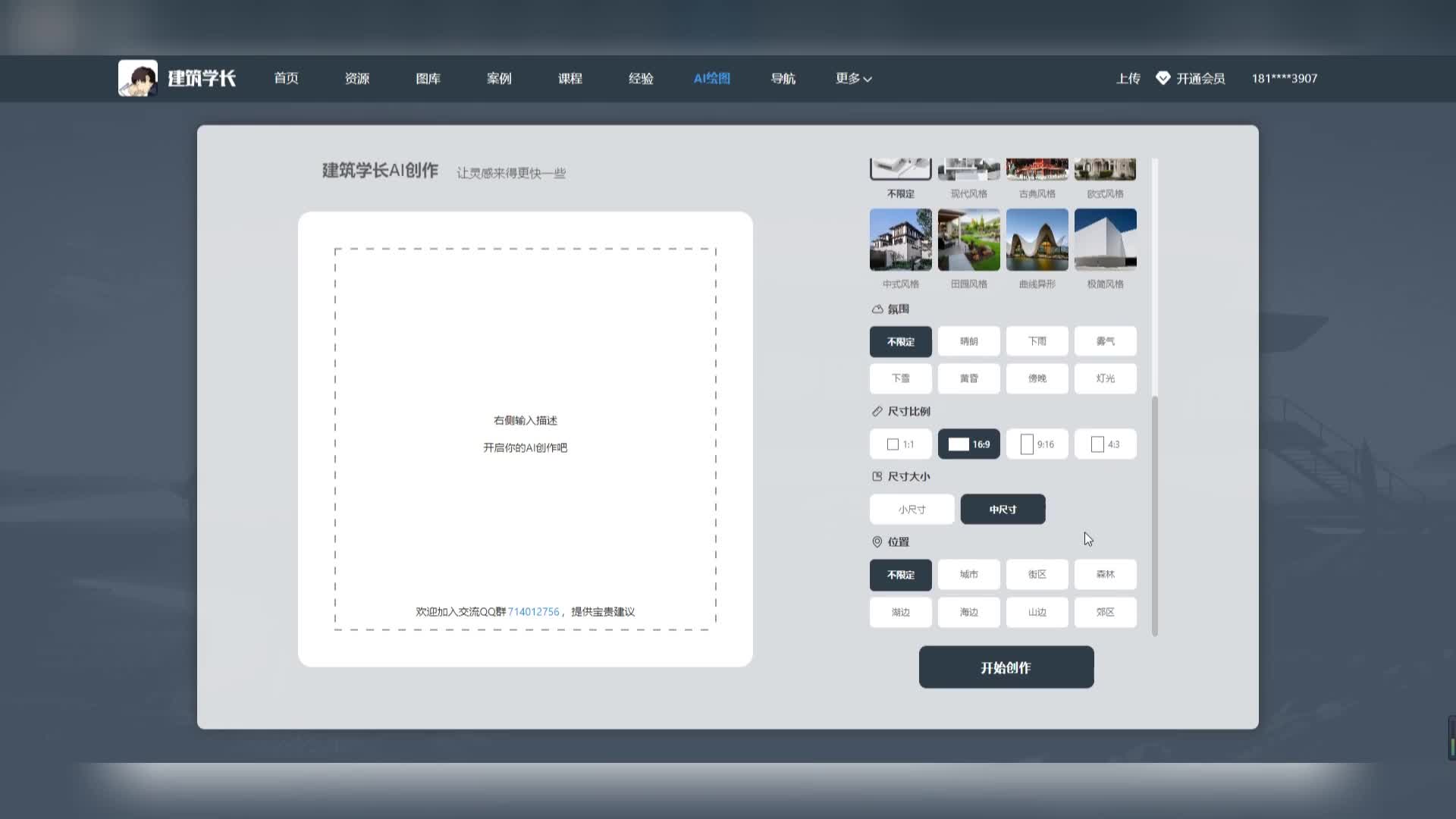Open the 课程 navigation tab

coord(570,78)
